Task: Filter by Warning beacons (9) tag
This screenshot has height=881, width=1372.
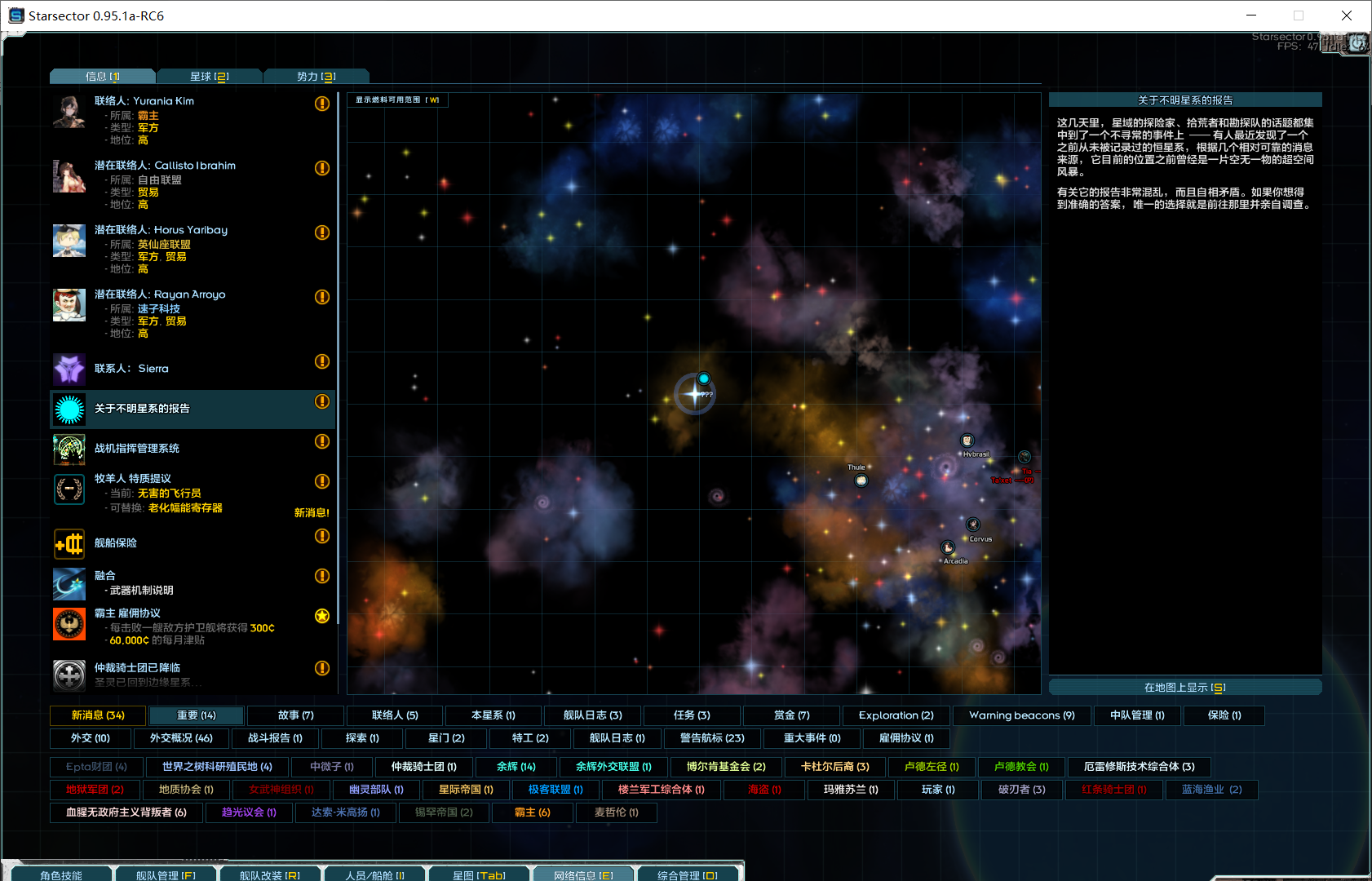Action: click(1021, 715)
